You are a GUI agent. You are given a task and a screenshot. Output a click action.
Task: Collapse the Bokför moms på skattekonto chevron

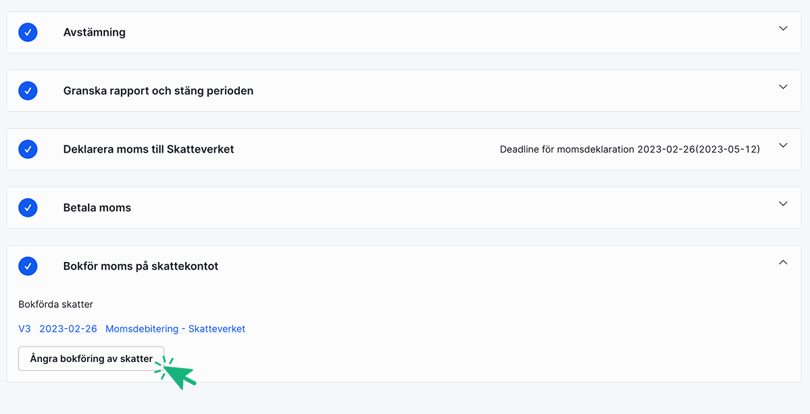tap(783, 263)
